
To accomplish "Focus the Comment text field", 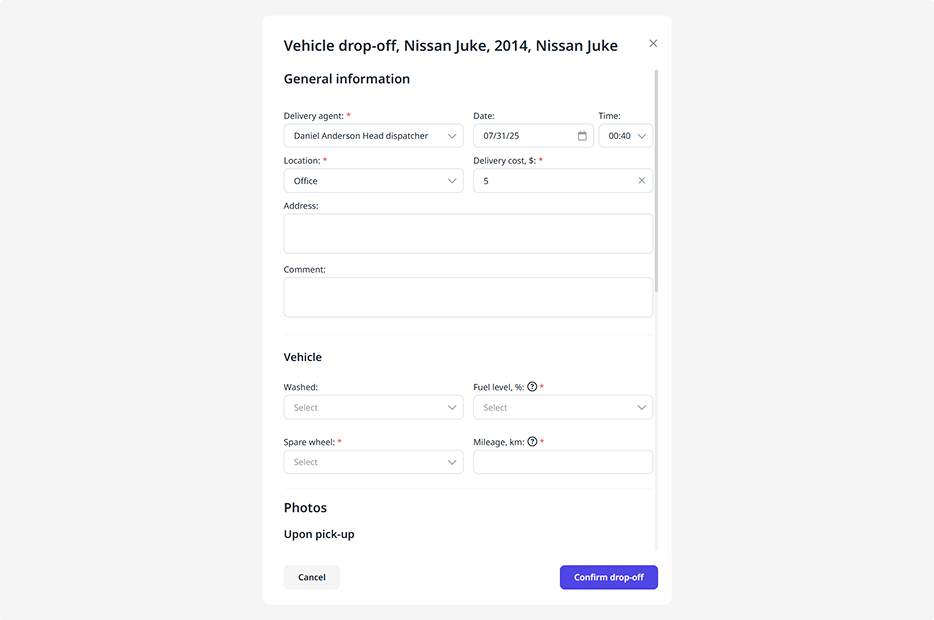I will pos(468,297).
